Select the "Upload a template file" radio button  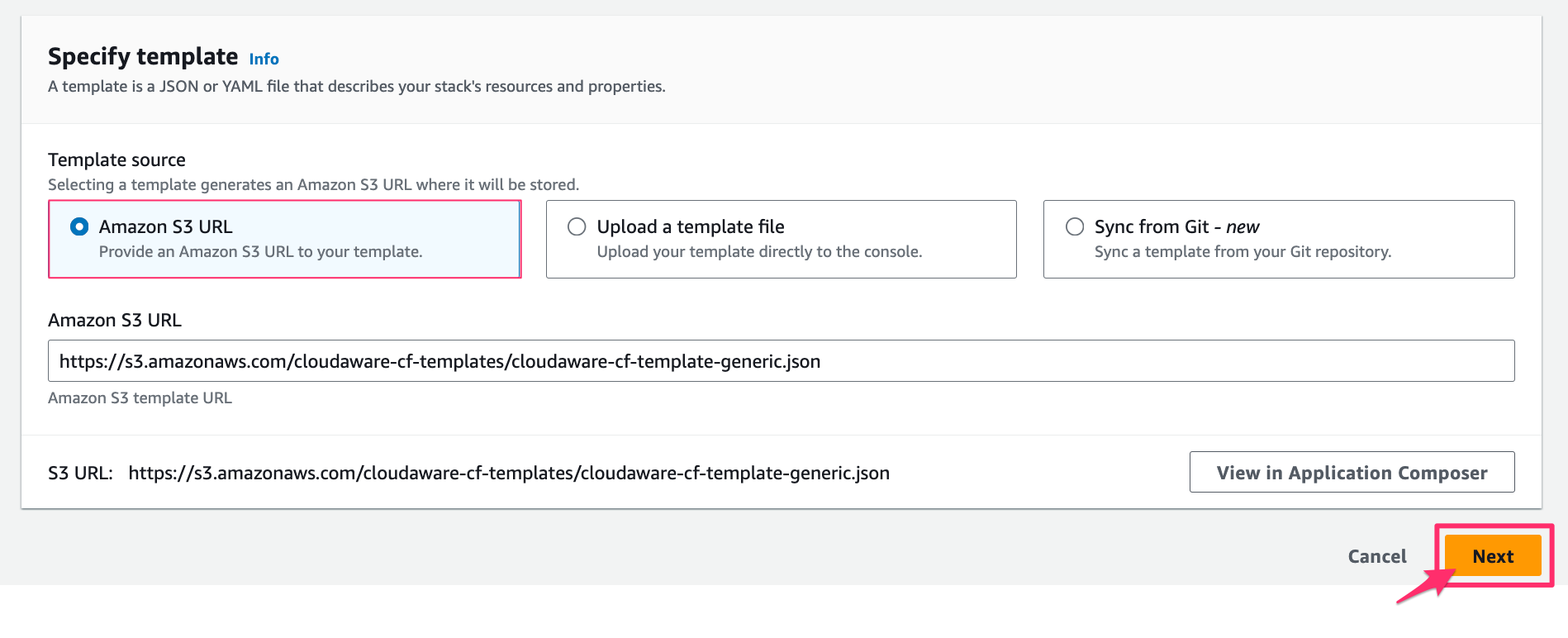[577, 226]
